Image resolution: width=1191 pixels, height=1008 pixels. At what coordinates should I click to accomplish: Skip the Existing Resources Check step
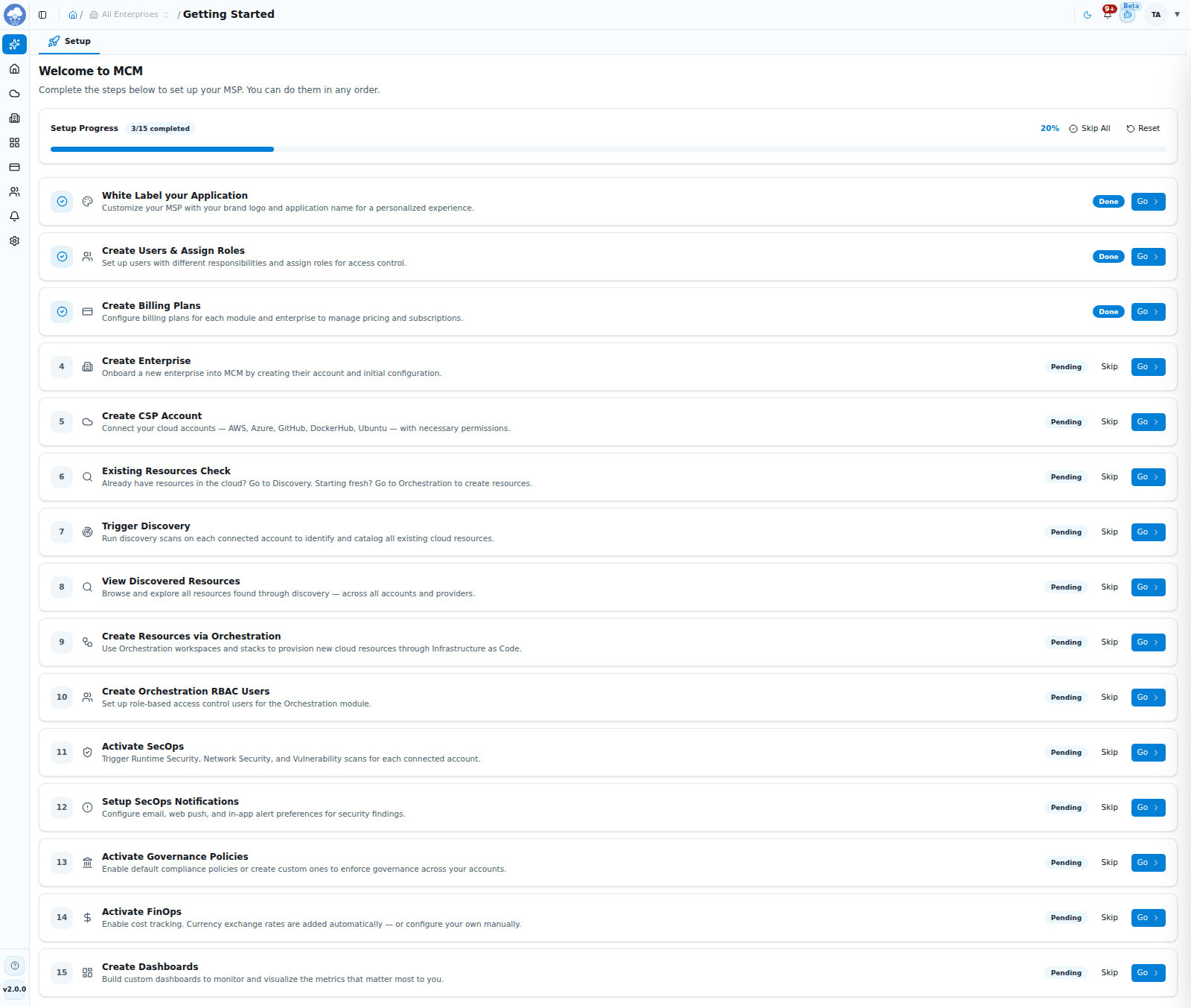pyautogui.click(x=1109, y=477)
